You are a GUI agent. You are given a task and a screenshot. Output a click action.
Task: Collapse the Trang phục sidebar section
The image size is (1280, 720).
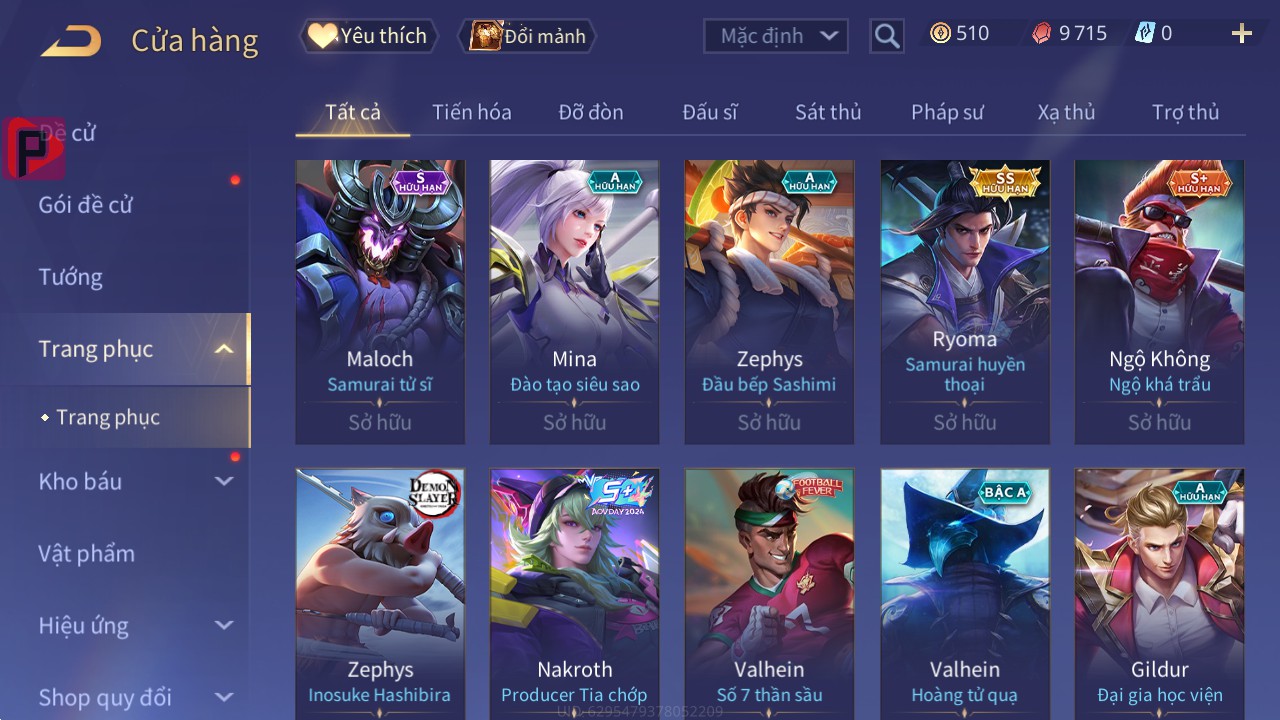(x=224, y=349)
